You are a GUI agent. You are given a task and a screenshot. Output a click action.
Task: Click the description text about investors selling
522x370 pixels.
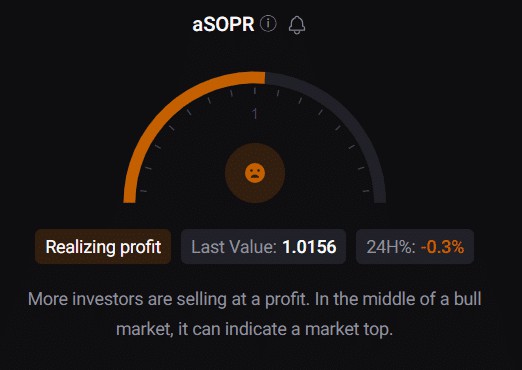pyautogui.click(x=255, y=314)
